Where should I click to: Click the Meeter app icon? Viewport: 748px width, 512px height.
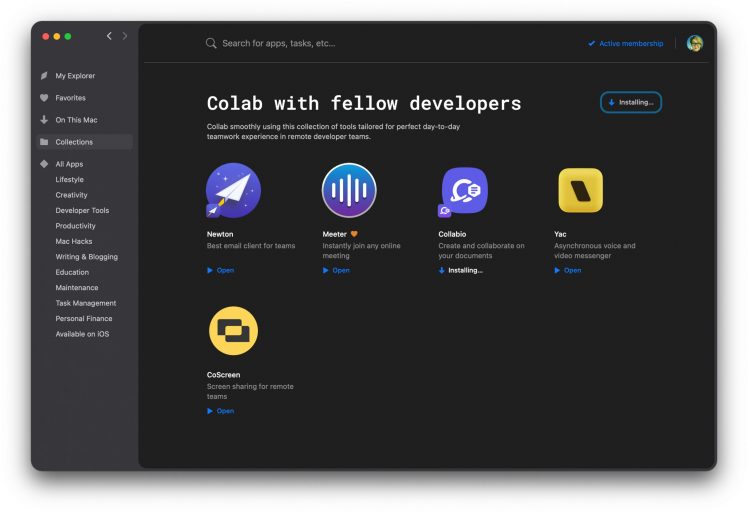[349, 190]
